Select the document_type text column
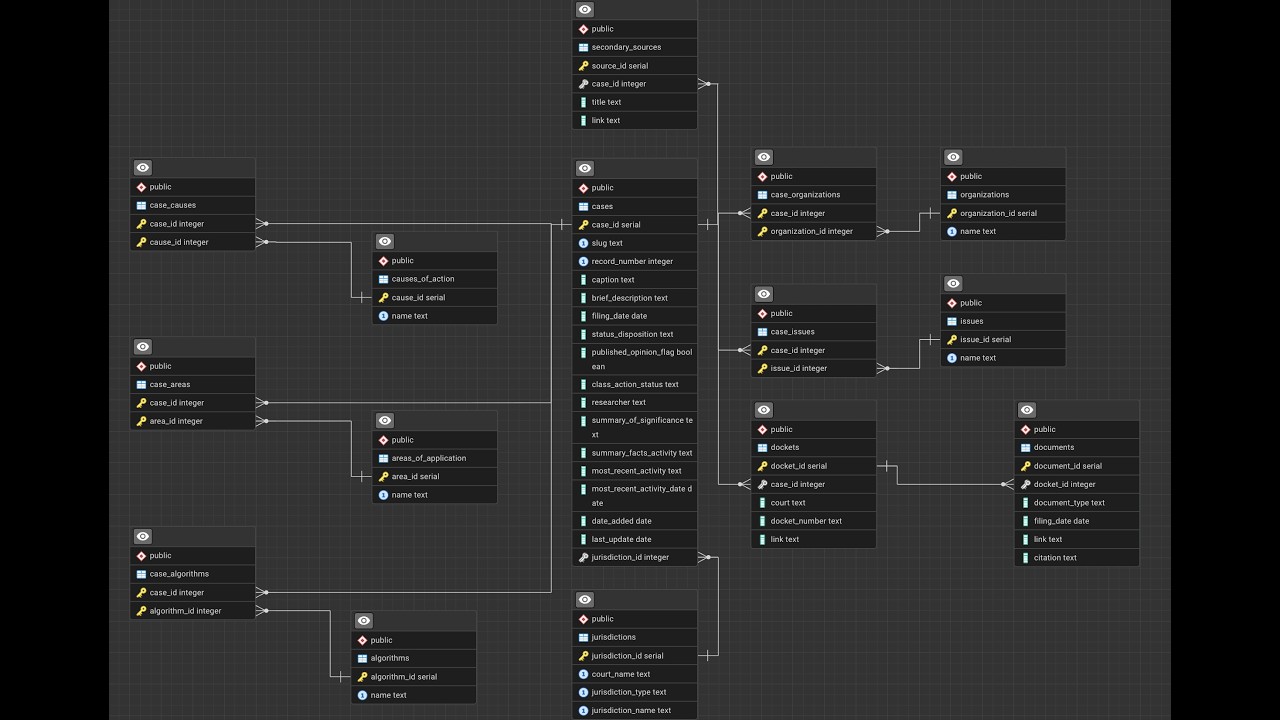1280x720 pixels. click(x=1077, y=503)
